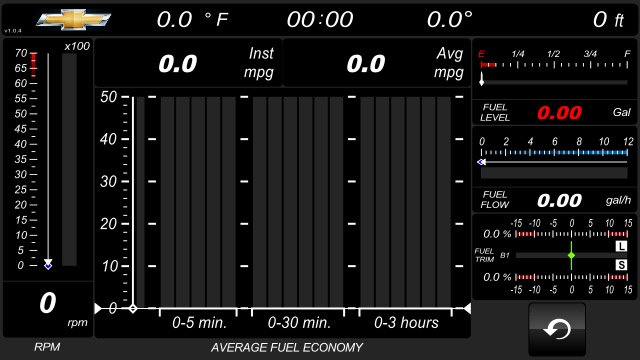Click the diamond marker on the mpg axis
The width and height of the screenshot is (640, 360).
pyautogui.click(x=133, y=309)
